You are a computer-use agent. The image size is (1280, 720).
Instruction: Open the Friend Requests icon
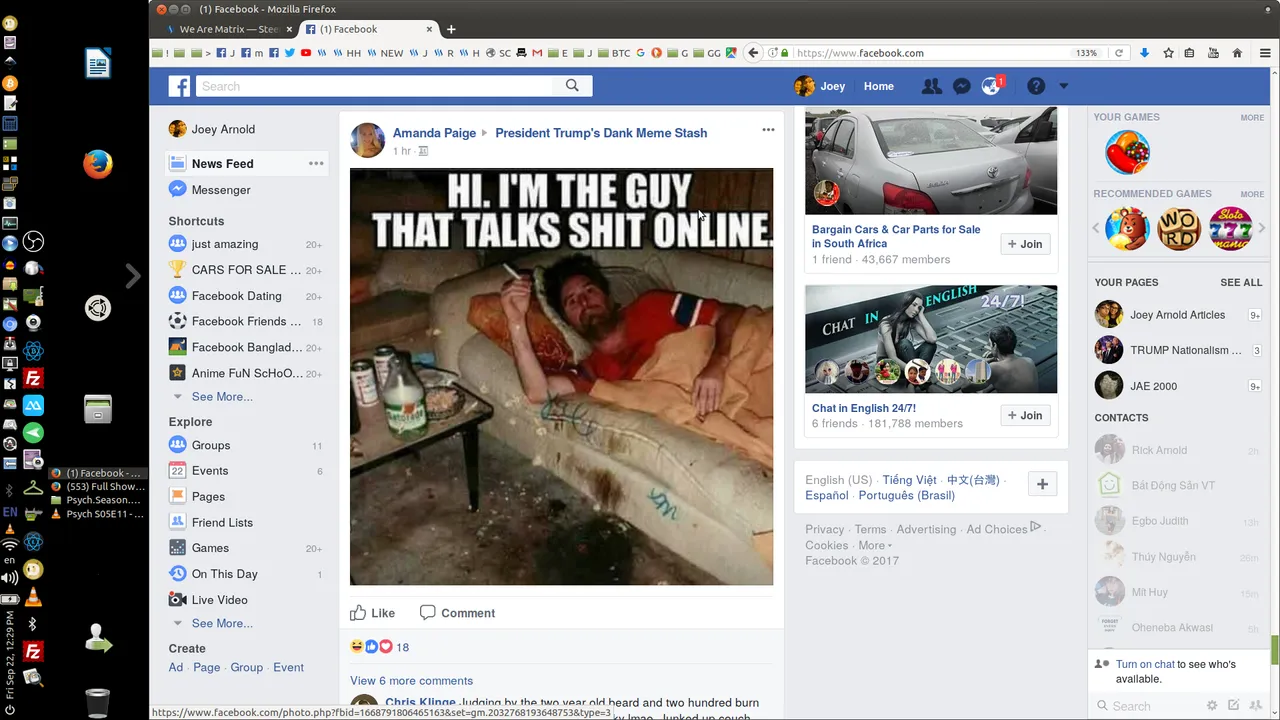point(931,86)
